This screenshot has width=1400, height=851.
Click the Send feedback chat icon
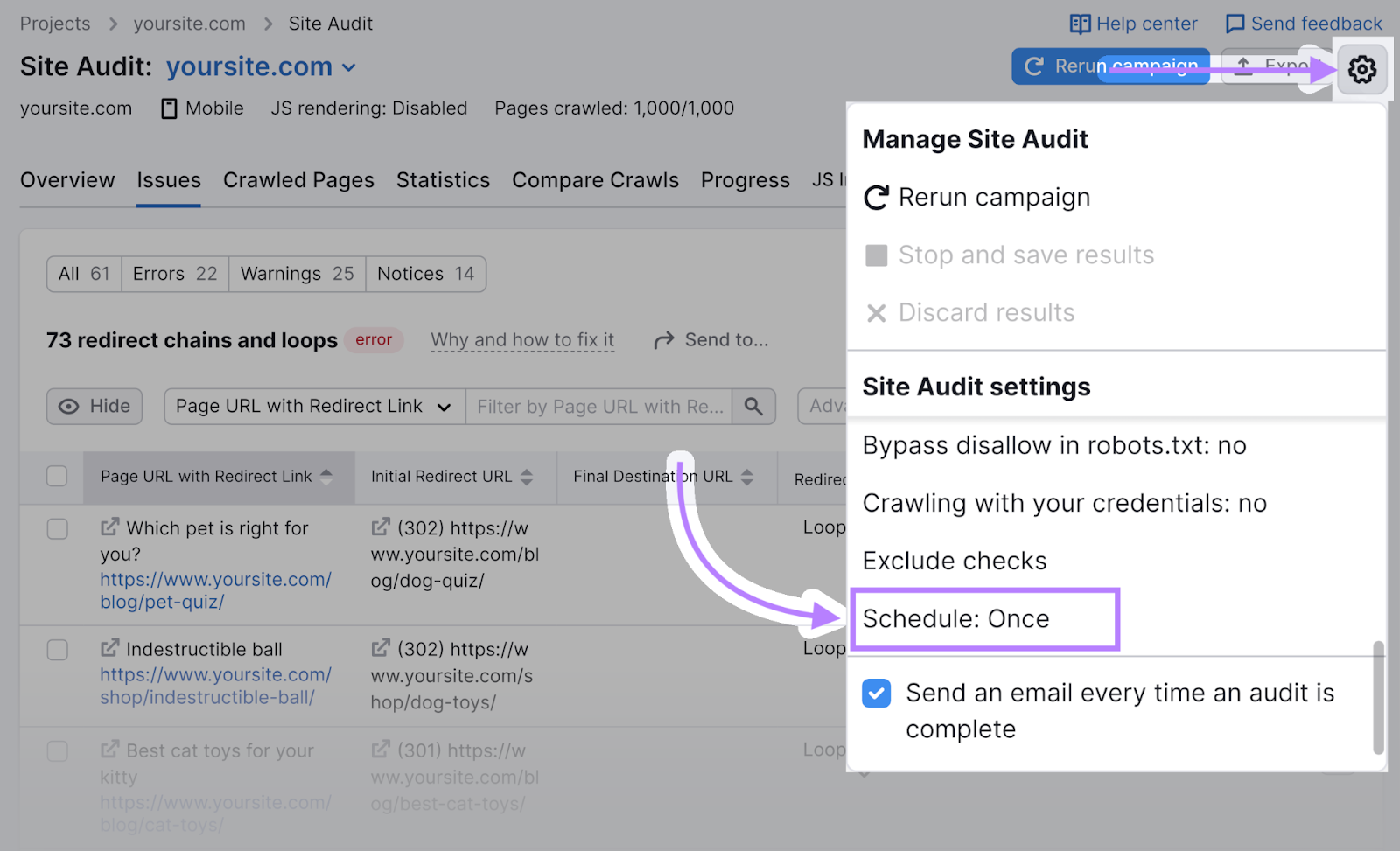click(x=1235, y=24)
